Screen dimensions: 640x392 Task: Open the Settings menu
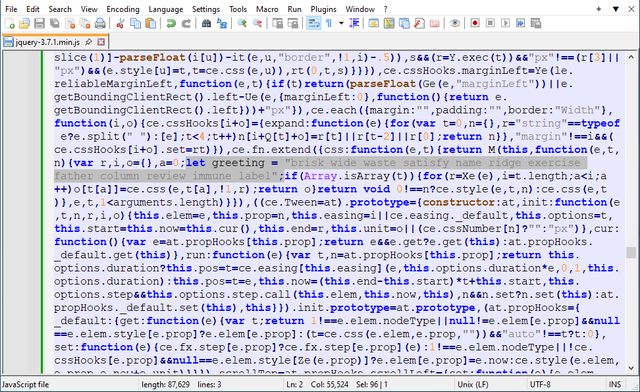pyautogui.click(x=206, y=9)
